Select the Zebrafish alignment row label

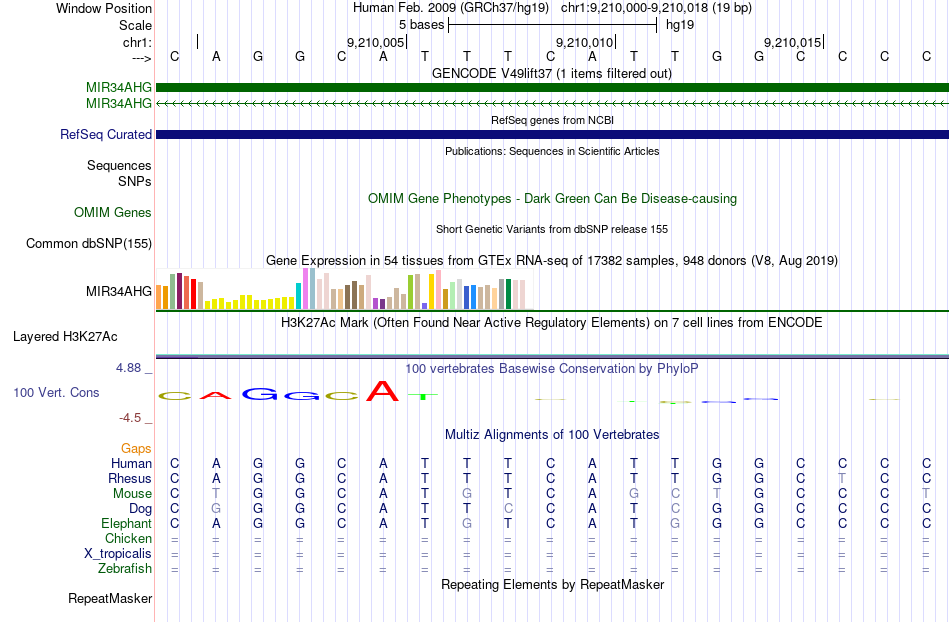tap(125, 569)
